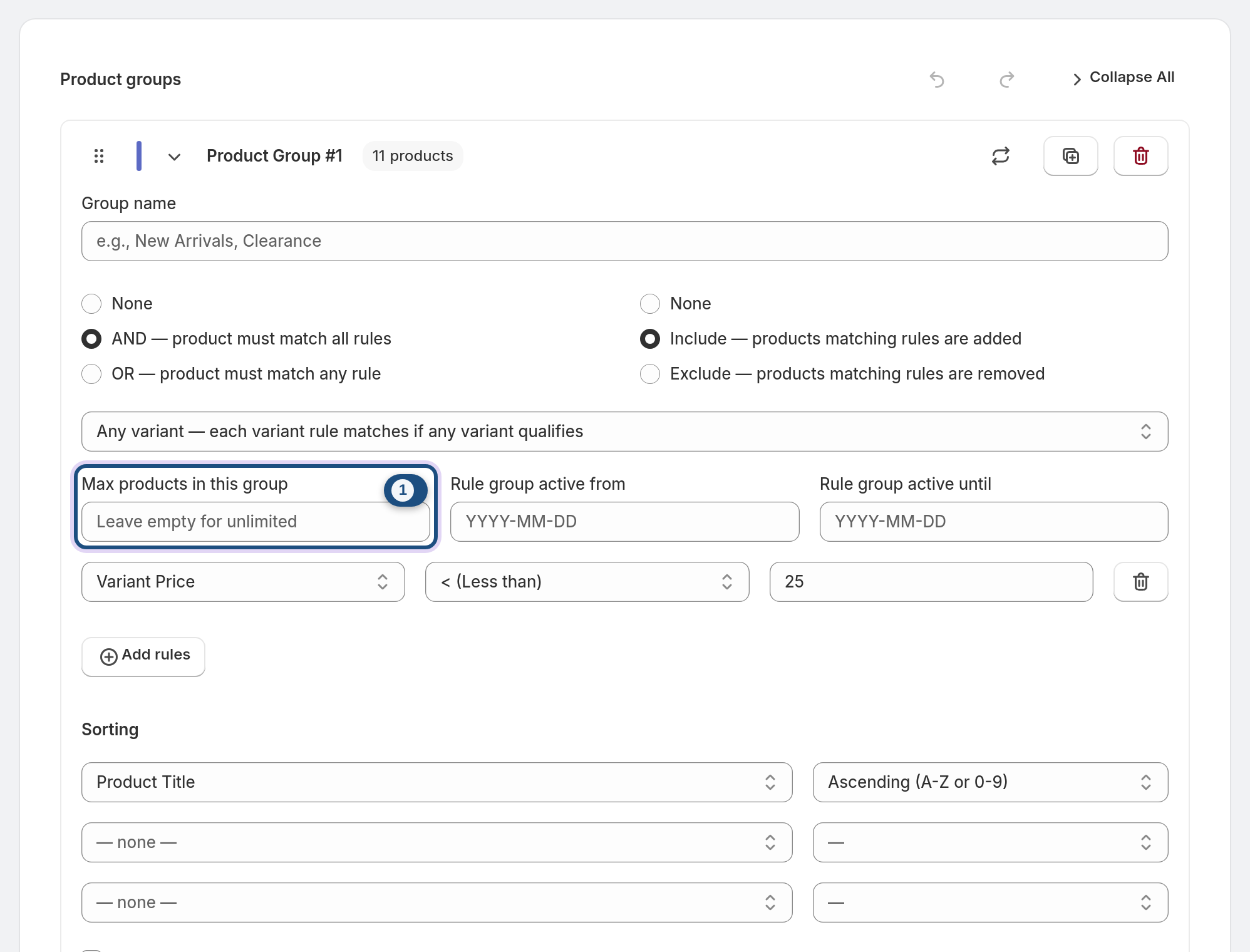Image resolution: width=1250 pixels, height=952 pixels.
Task: Click the Add rules button
Action: point(143,656)
